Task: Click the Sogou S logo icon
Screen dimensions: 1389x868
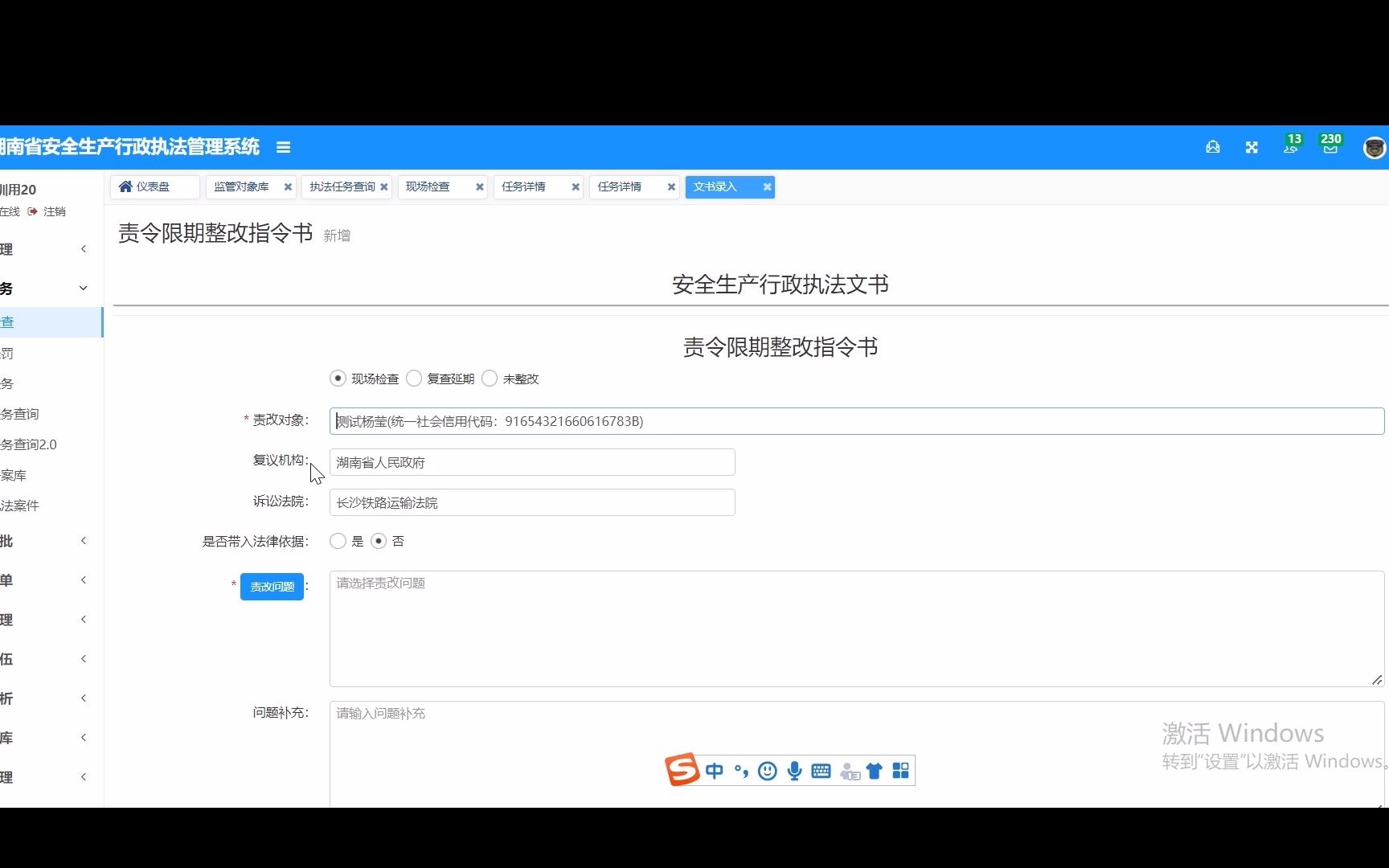Action: click(x=682, y=770)
